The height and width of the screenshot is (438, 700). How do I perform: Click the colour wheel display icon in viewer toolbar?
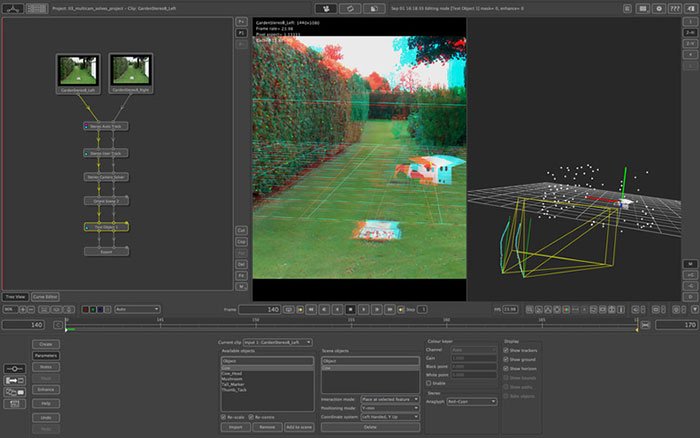pyautogui.click(x=566, y=309)
